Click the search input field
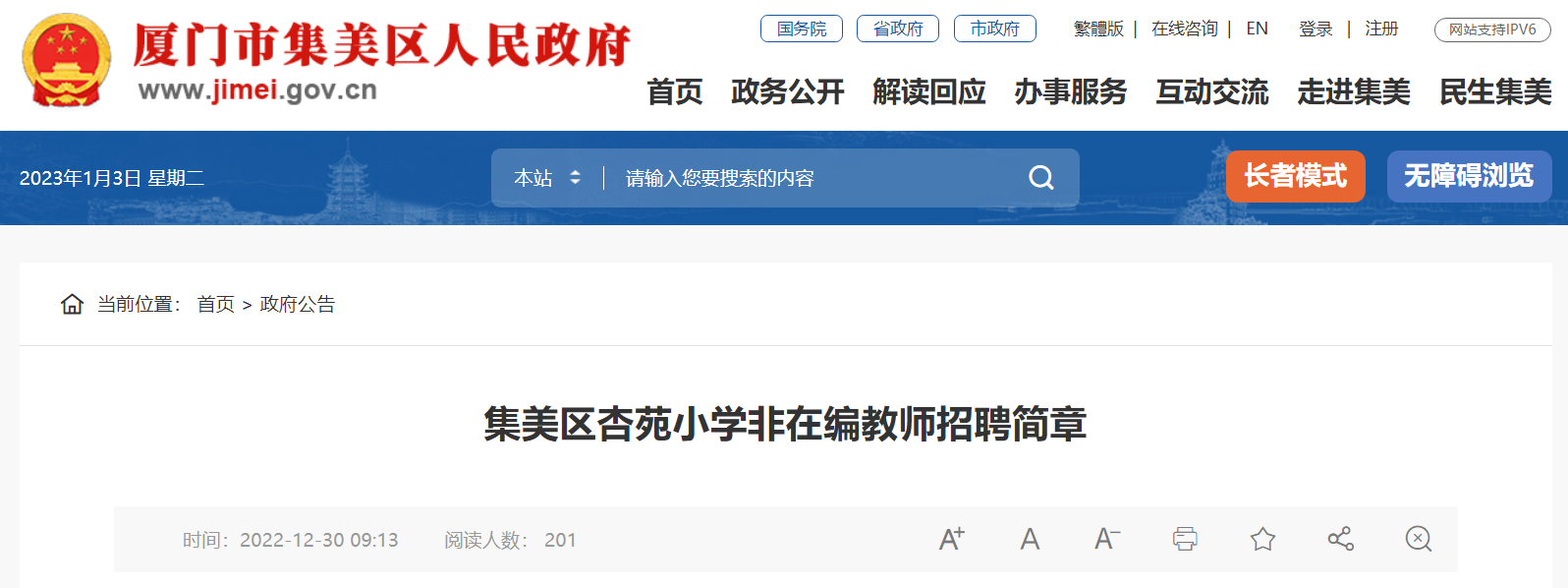The height and width of the screenshot is (588, 1568). pyautogui.click(x=815, y=178)
